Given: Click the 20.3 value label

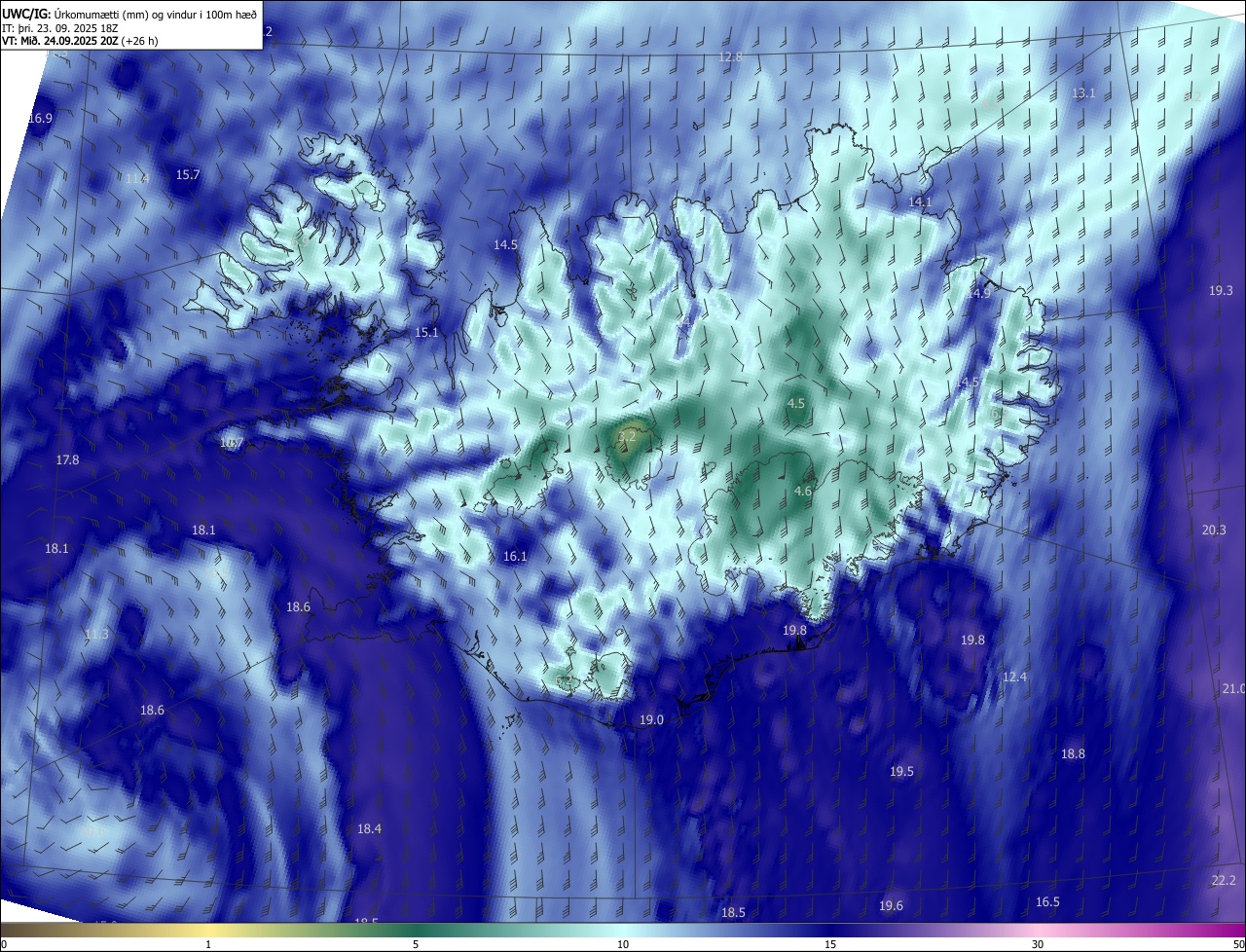Looking at the screenshot, I should coord(1214,530).
